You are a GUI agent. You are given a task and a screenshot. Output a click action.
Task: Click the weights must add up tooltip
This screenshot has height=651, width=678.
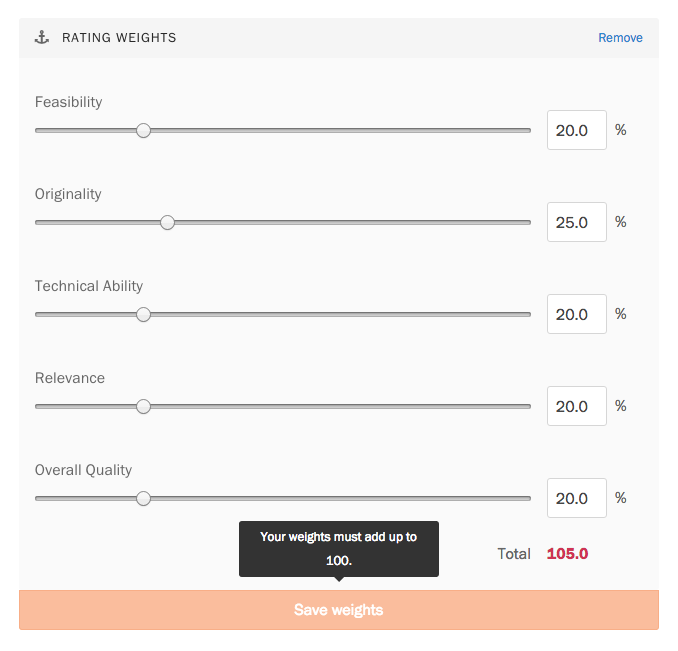click(x=339, y=549)
